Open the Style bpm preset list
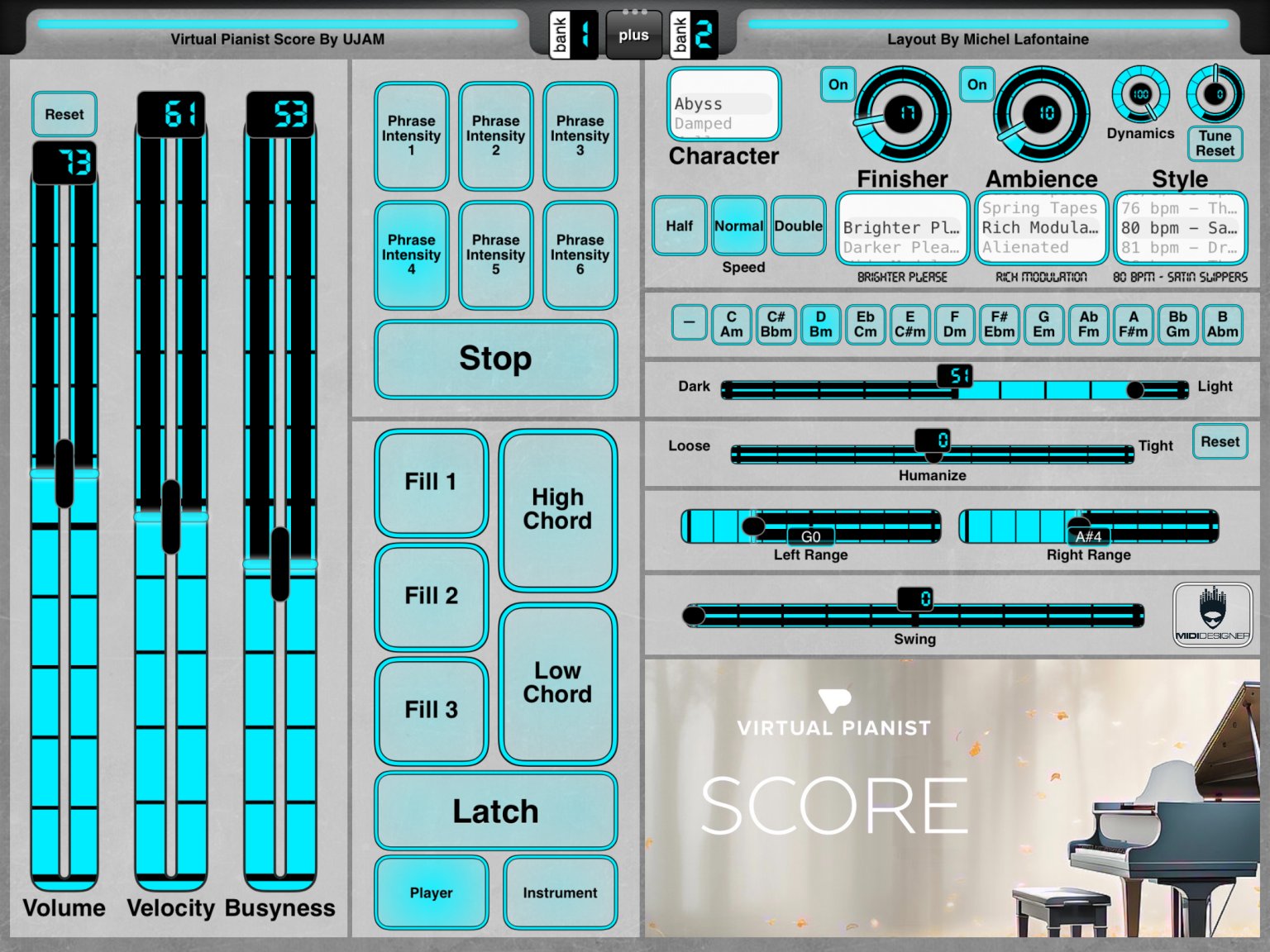1270x952 pixels. [x=1181, y=228]
